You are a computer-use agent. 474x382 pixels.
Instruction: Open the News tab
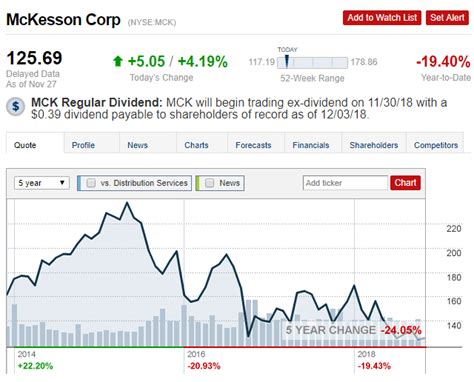click(x=137, y=145)
